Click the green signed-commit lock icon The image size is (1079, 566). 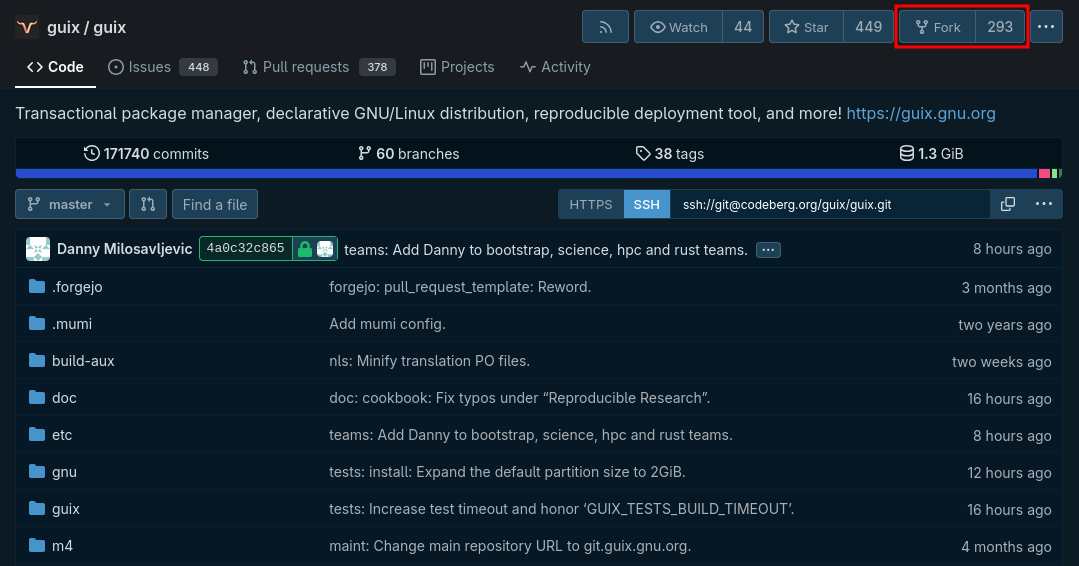point(304,249)
